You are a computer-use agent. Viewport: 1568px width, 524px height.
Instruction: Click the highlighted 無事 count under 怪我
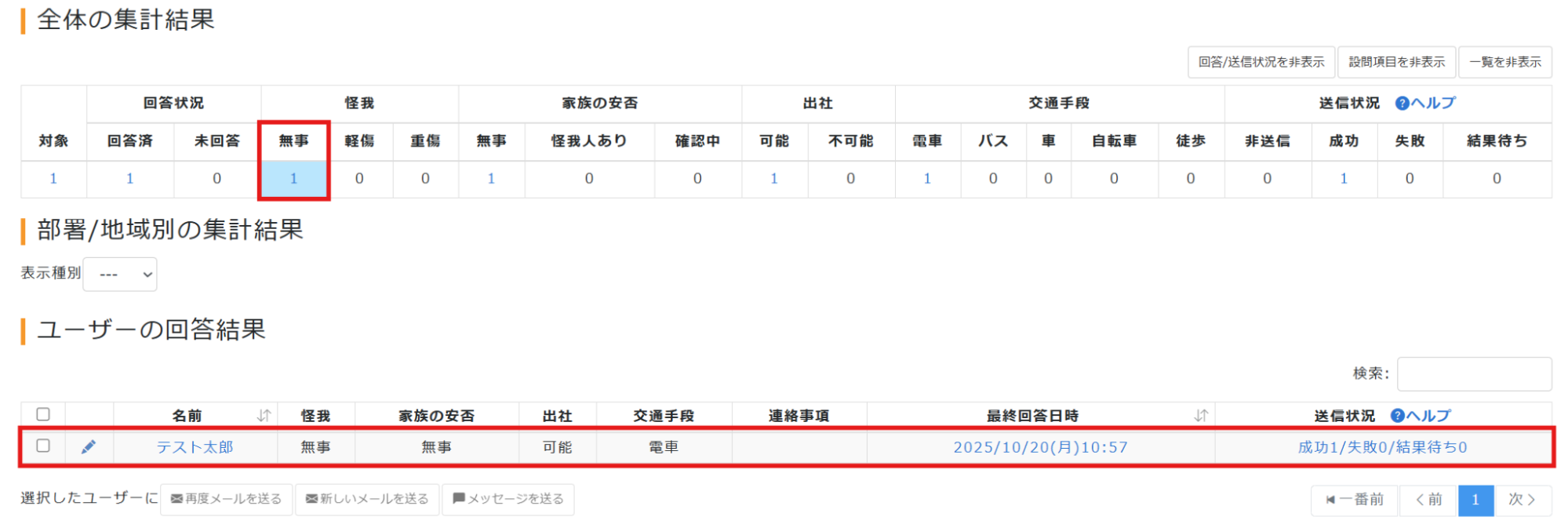point(293,179)
